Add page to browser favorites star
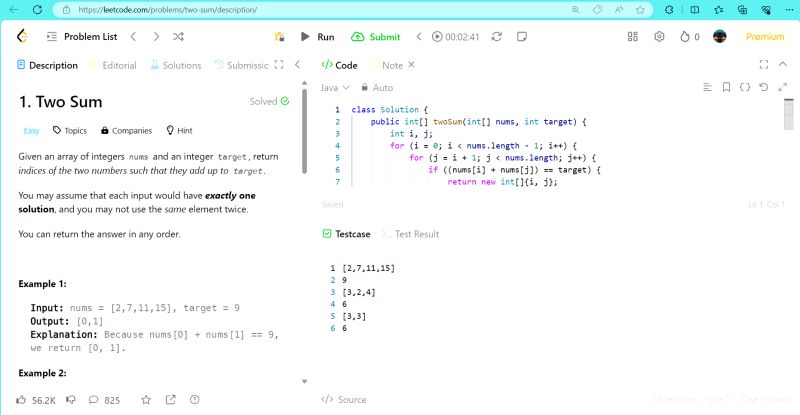This screenshot has width=800, height=415. tap(640, 10)
